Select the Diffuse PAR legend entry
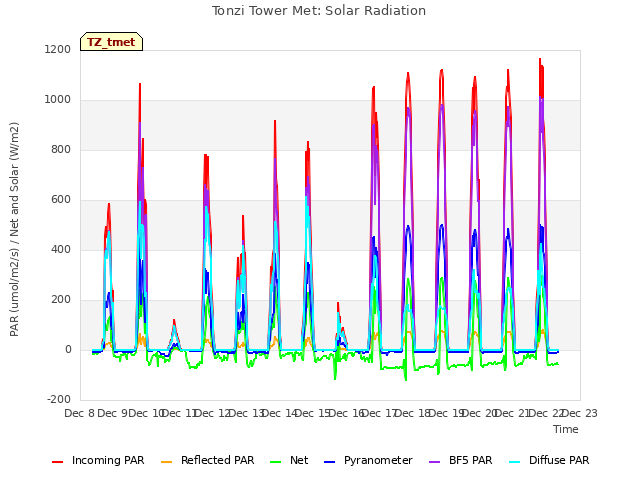 [549, 460]
